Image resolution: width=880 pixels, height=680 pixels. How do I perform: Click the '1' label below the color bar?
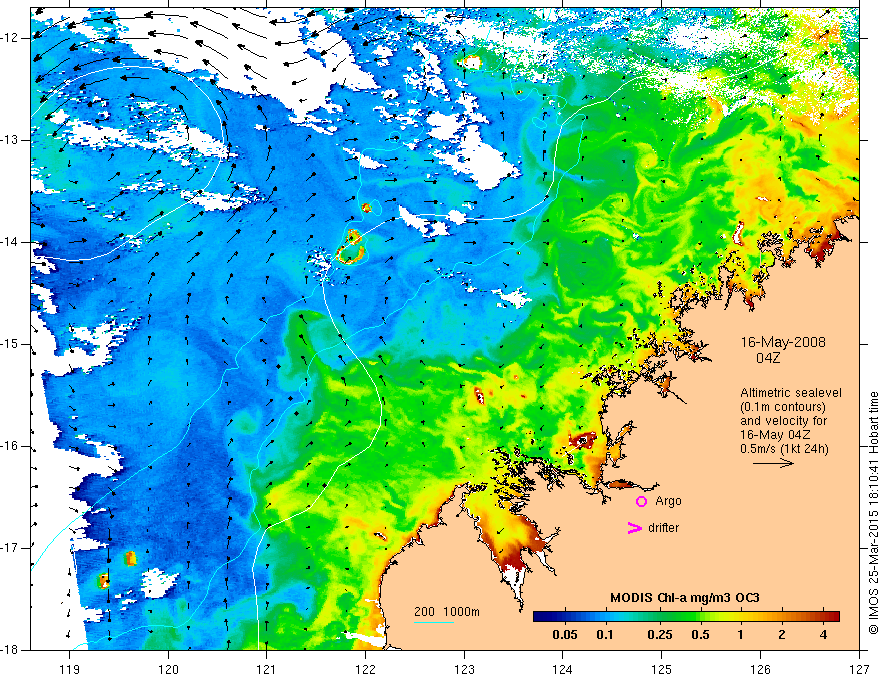point(740,635)
